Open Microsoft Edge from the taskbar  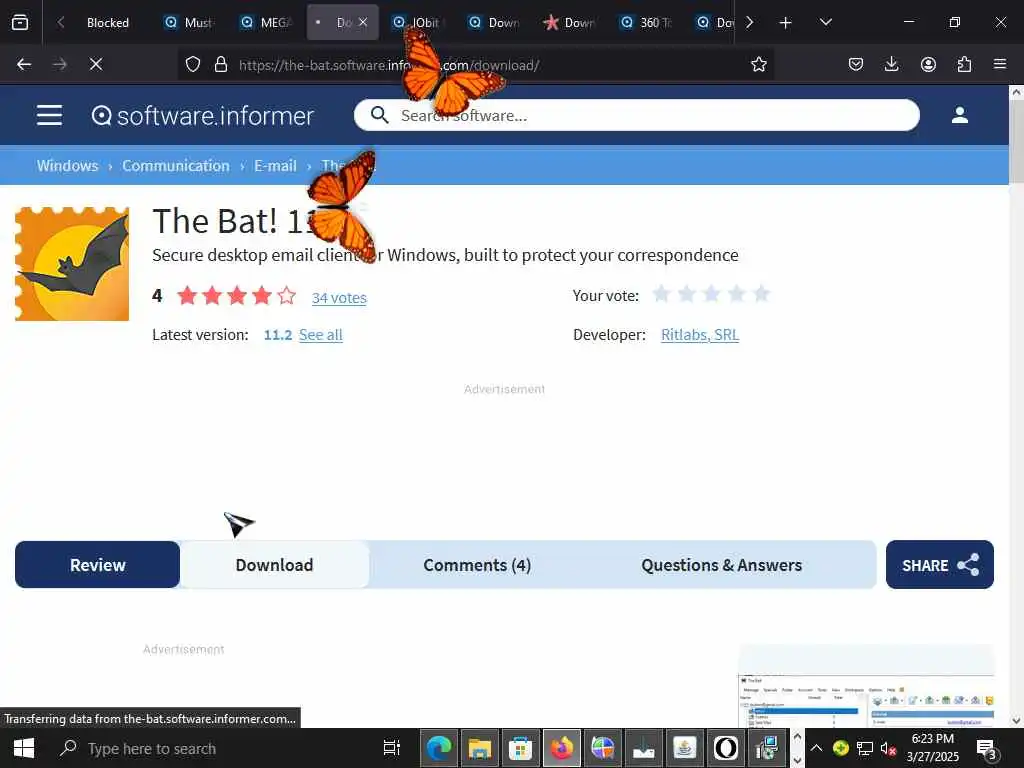pyautogui.click(x=439, y=748)
